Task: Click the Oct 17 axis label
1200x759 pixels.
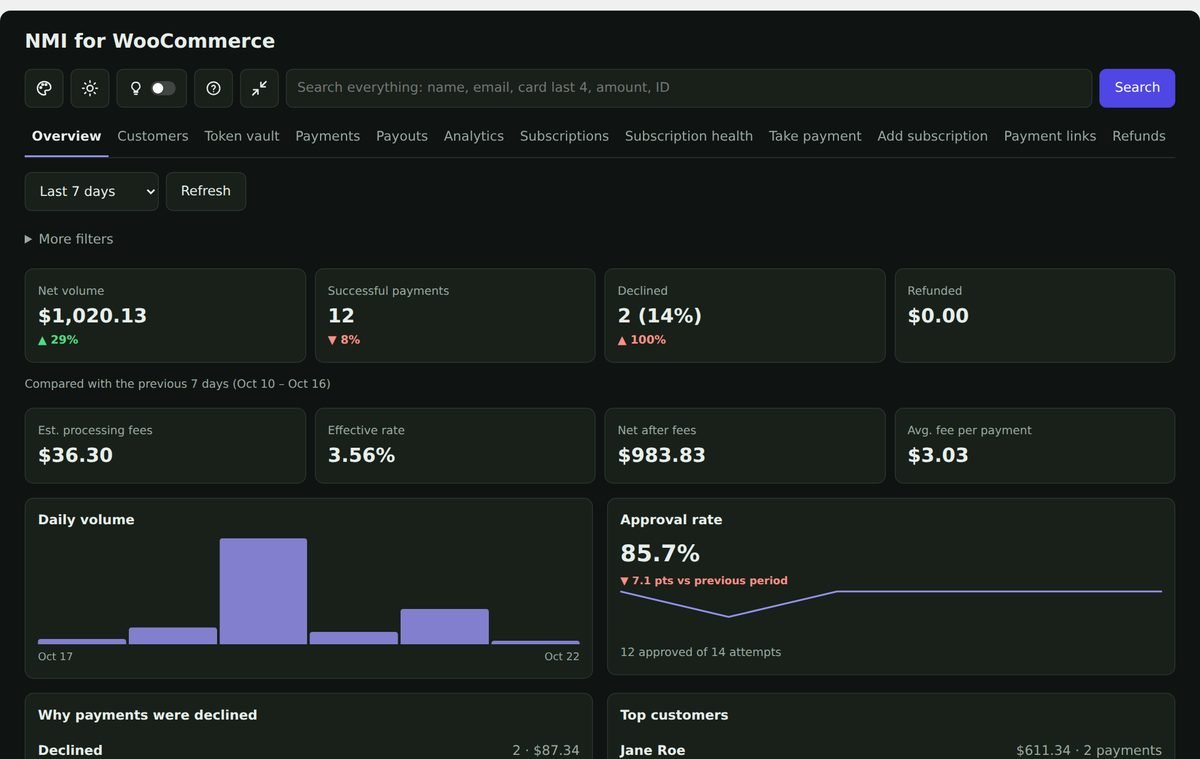Action: tap(55, 657)
